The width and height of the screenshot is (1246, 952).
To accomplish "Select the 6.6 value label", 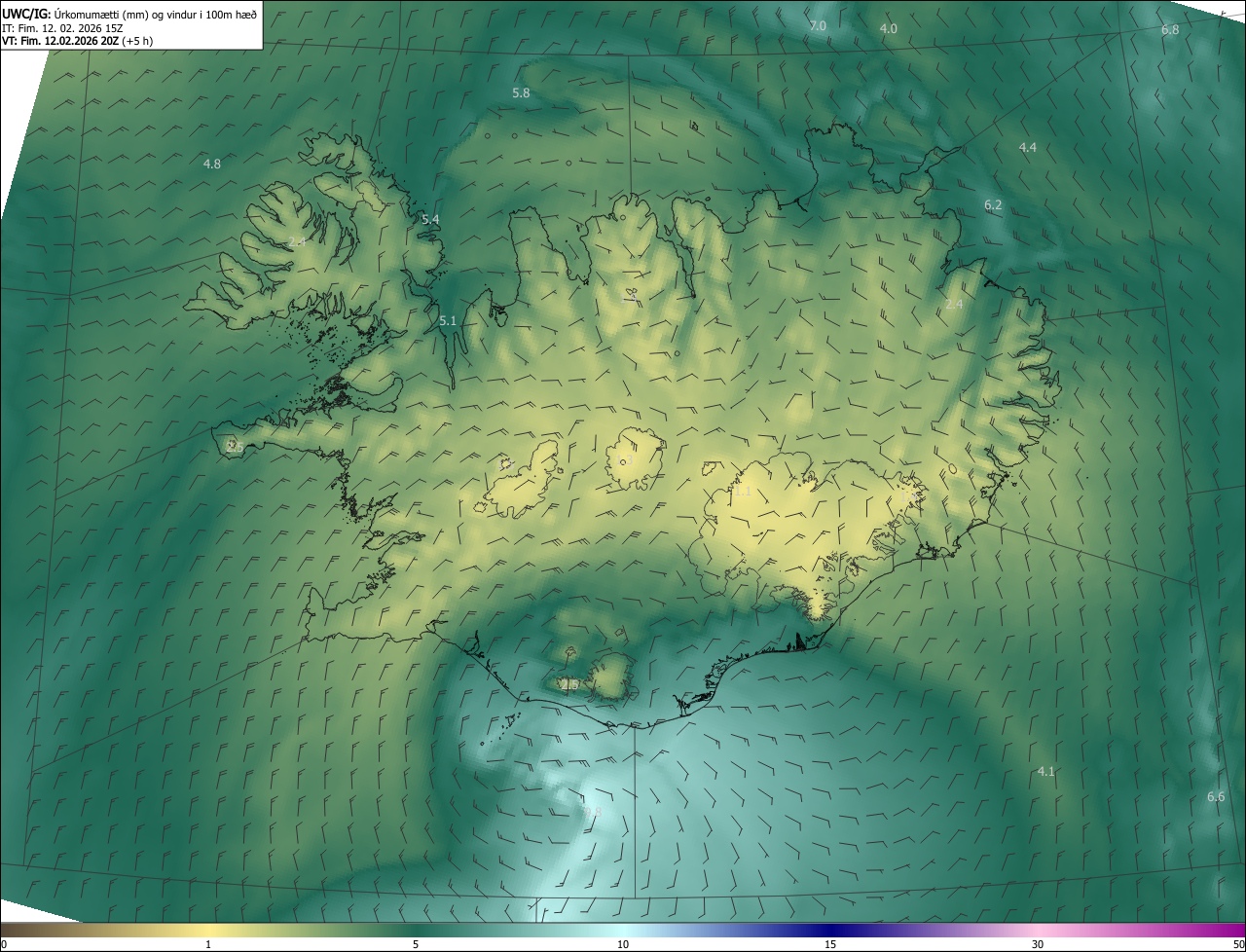I will [1216, 797].
